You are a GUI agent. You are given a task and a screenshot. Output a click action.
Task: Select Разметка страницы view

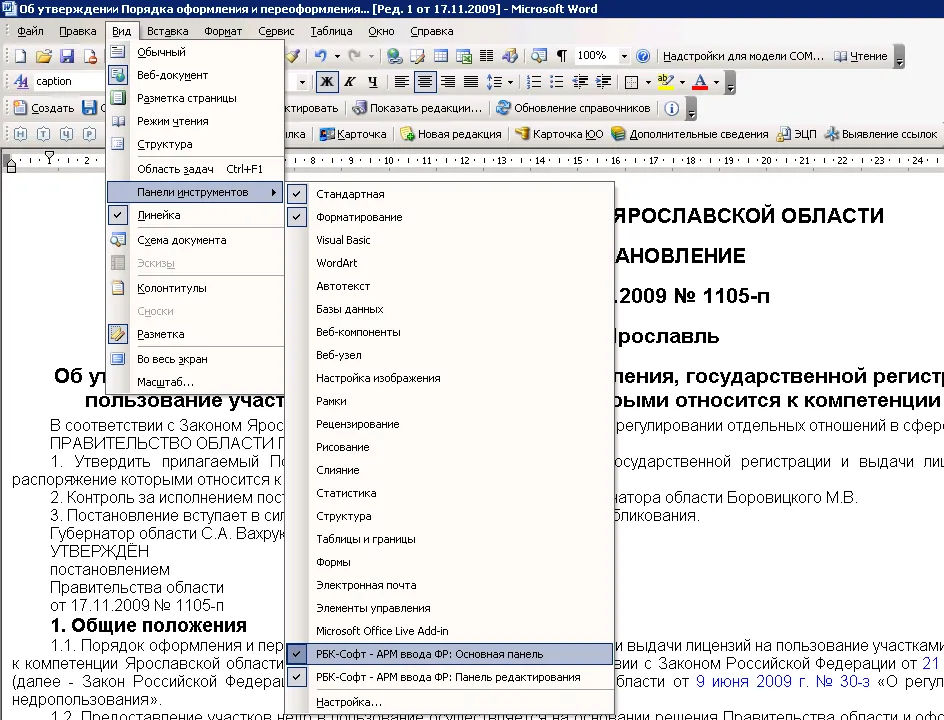tap(195, 98)
